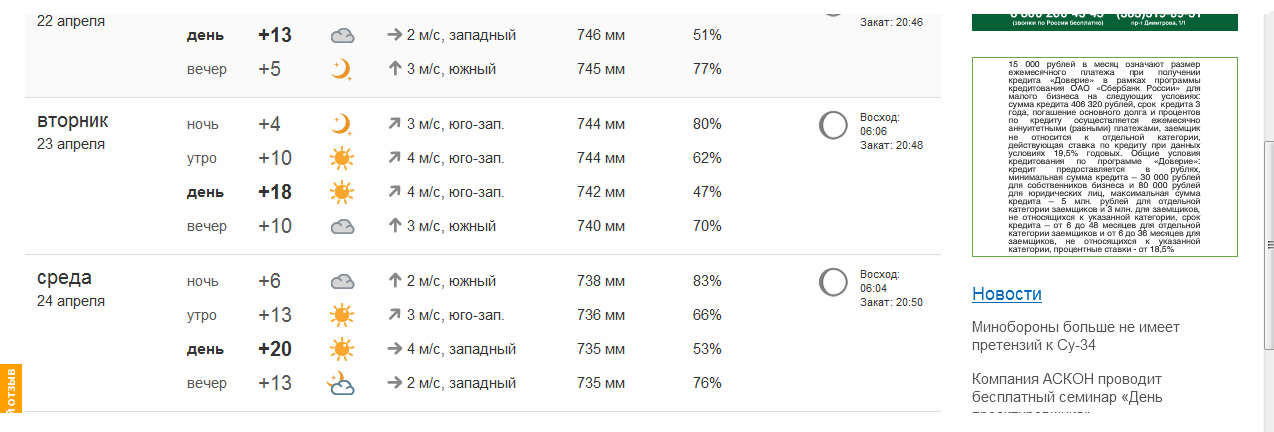Image resolution: width=1274 pixels, height=432 pixels.
Task: Click the moon phase icon for Wednesday
Action: coord(833,282)
